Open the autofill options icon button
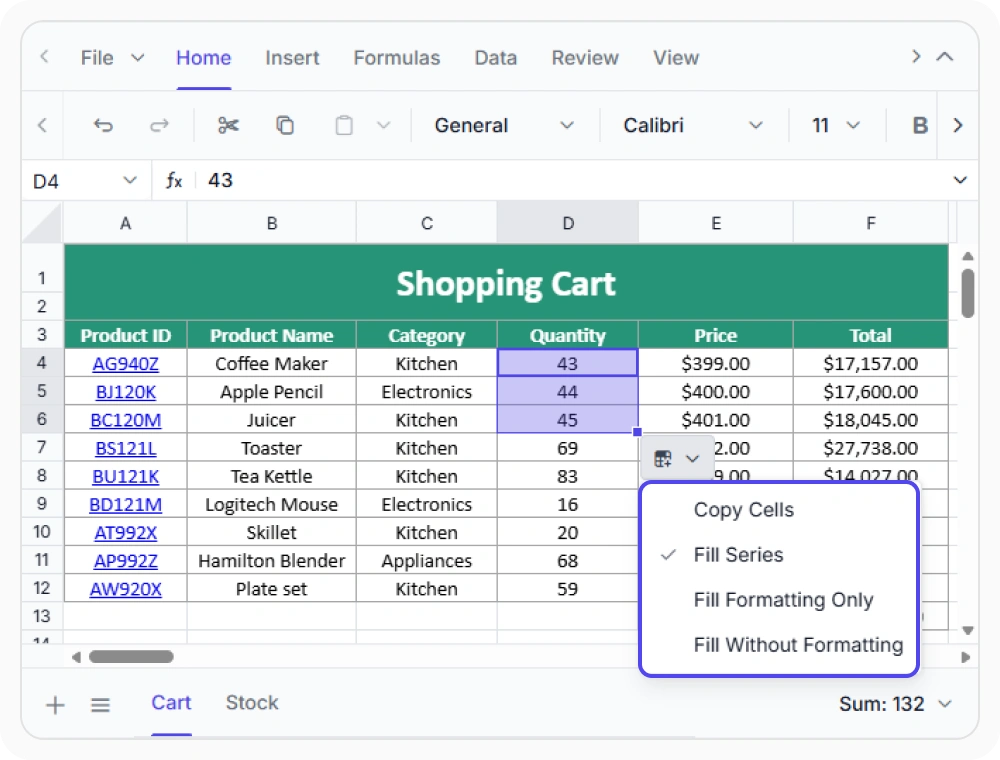Viewport: 1000px width, 760px height. (x=663, y=458)
